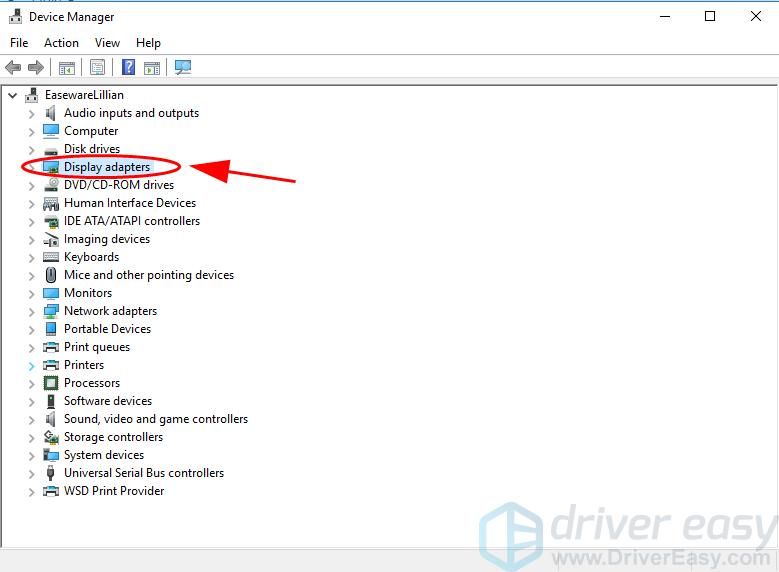779x572 pixels.
Task: Expand the Network adapters node
Action: point(31,311)
